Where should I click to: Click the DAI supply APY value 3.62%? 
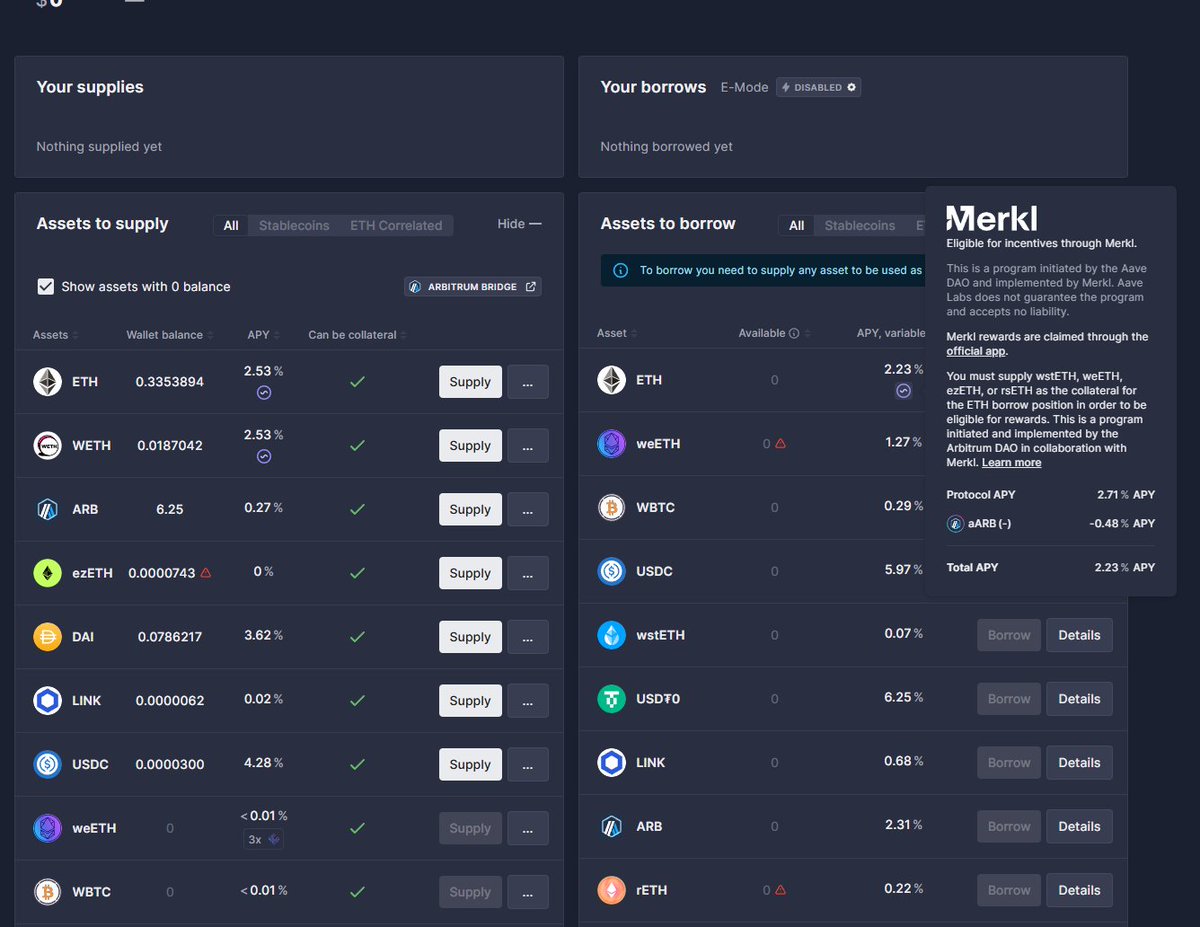pos(264,635)
